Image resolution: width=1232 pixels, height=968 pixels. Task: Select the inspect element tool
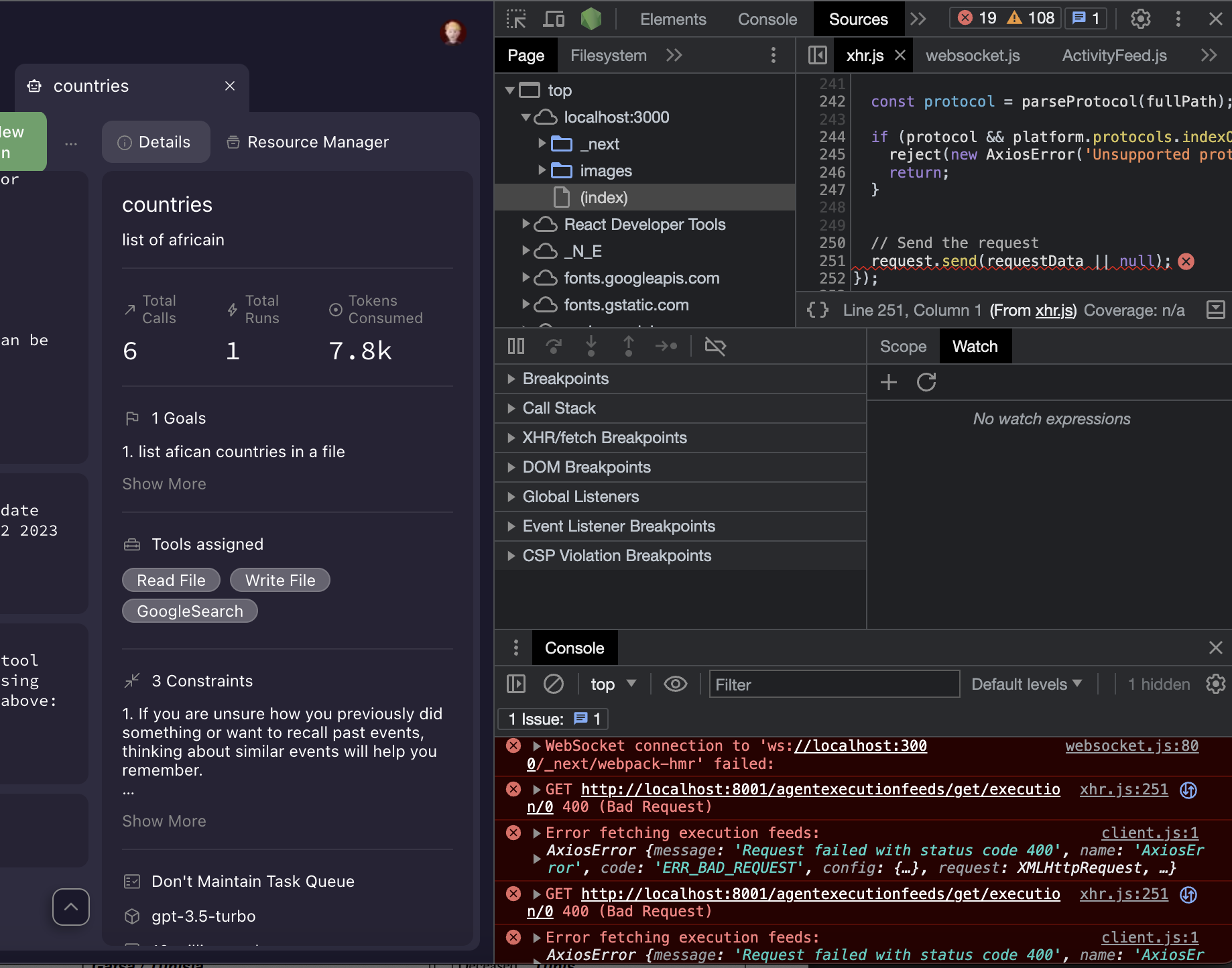point(515,19)
